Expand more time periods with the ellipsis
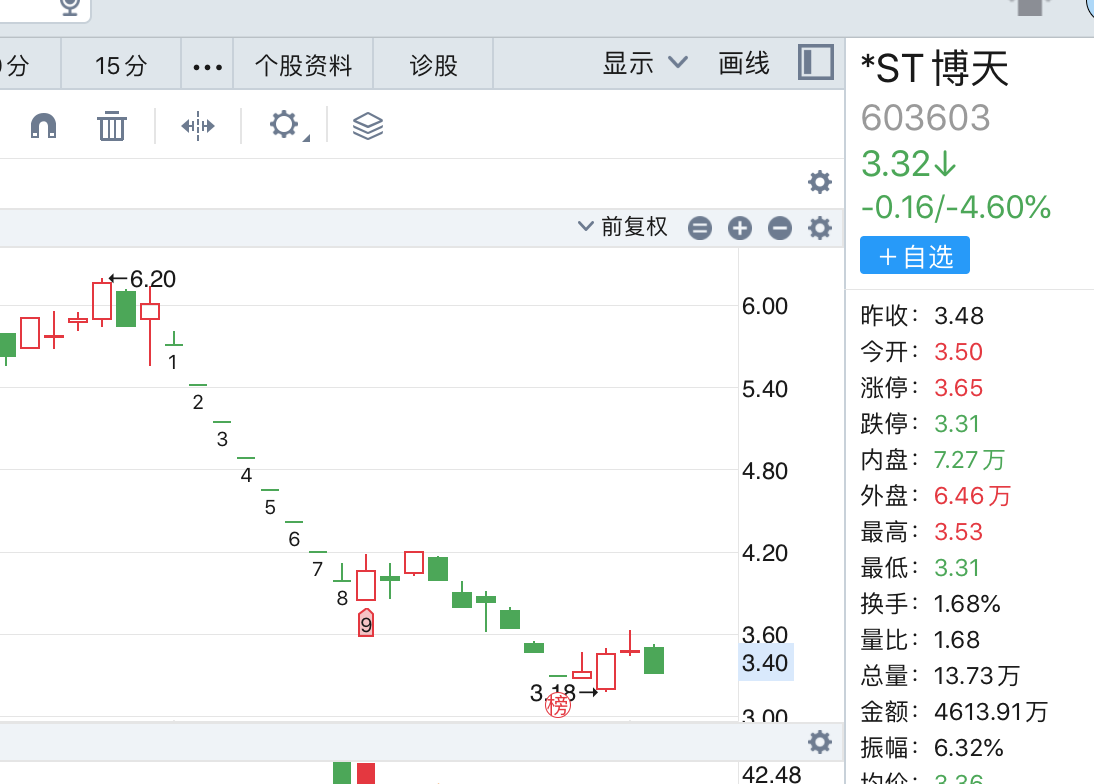The image size is (1094, 784). tap(207, 67)
